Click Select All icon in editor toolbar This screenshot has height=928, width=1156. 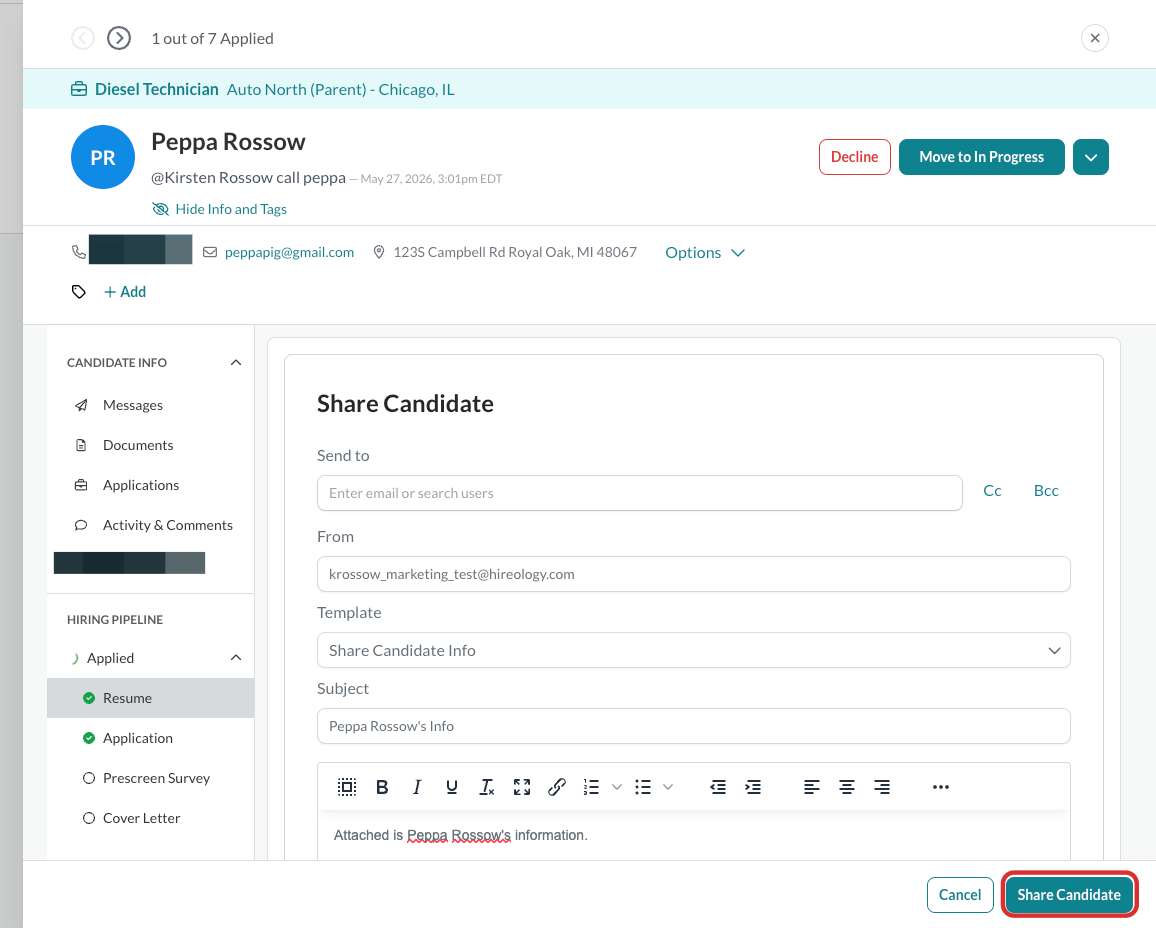pos(347,787)
